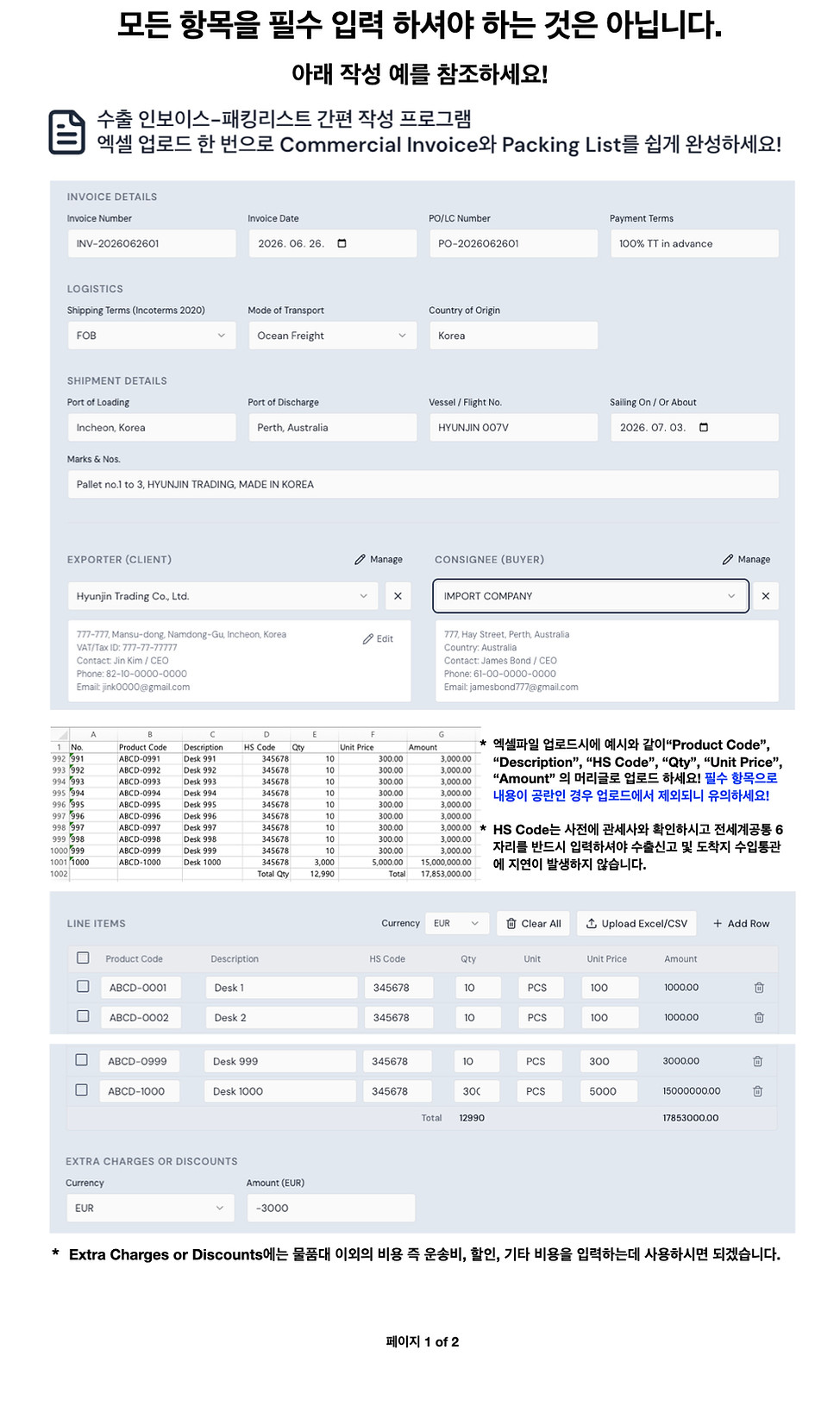Image resolution: width=840 pixels, height=1413 pixels.
Task: Click the Marks & Nos. input field
Action: 423,484
